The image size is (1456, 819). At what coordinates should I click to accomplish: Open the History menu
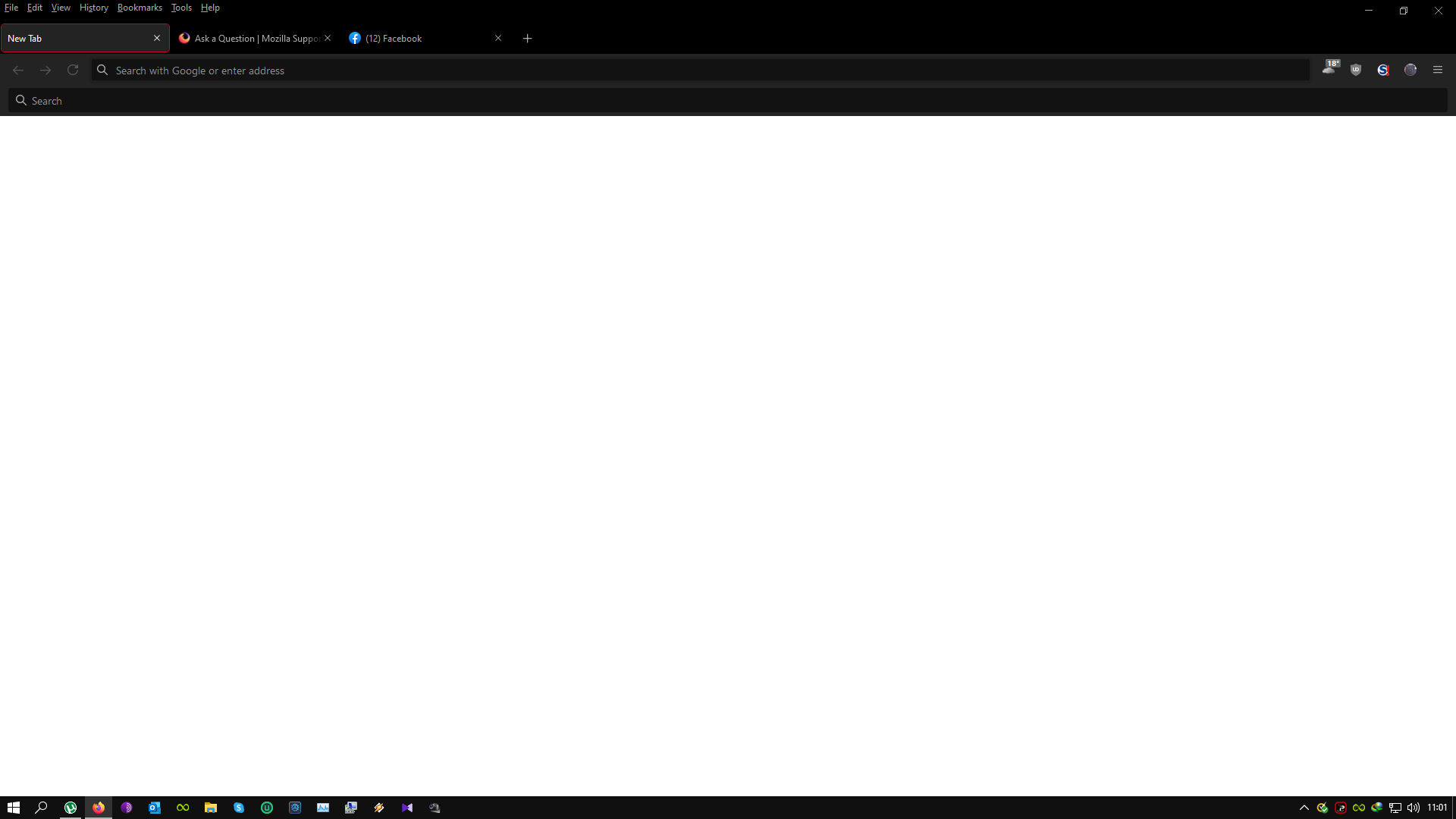coord(93,8)
